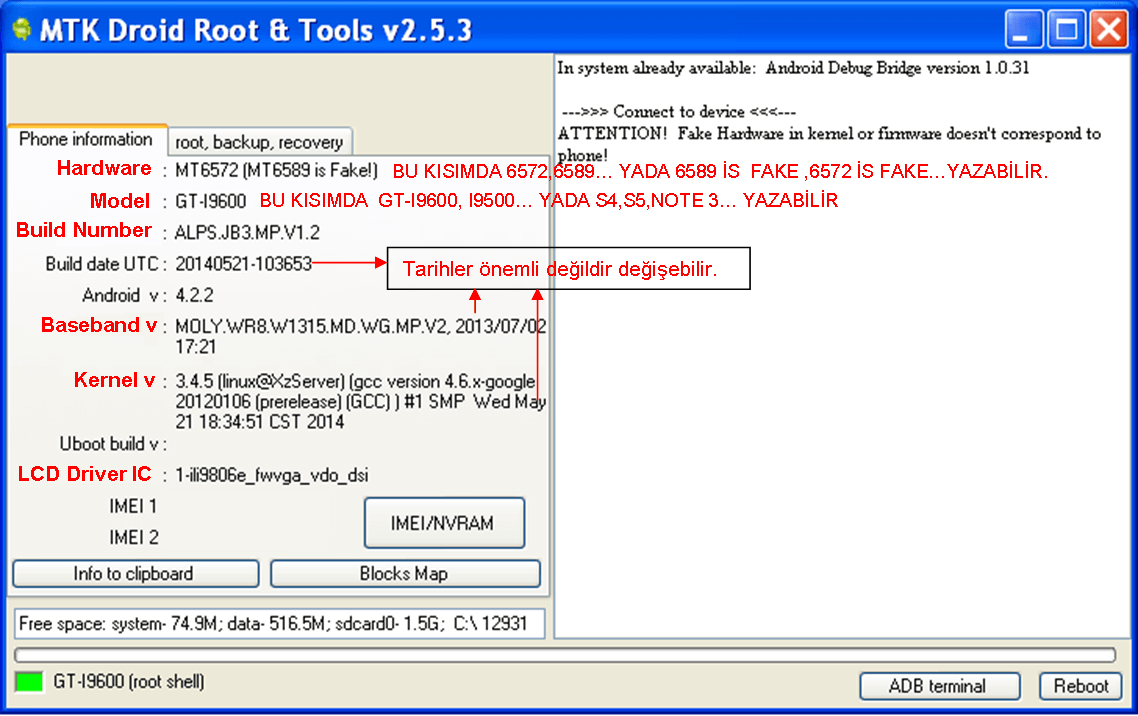
Task: Minimize the MTK Droid Root window
Action: [1023, 30]
